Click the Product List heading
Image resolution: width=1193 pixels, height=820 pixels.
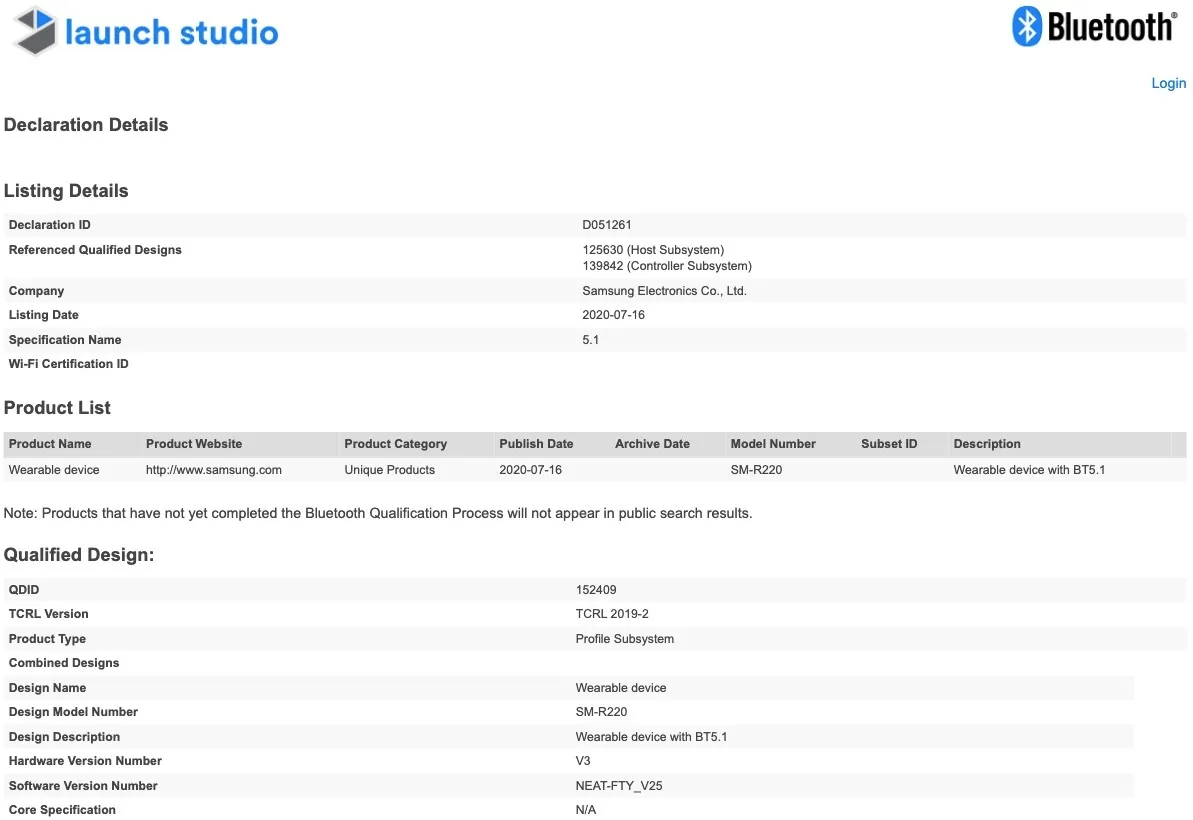pos(57,408)
